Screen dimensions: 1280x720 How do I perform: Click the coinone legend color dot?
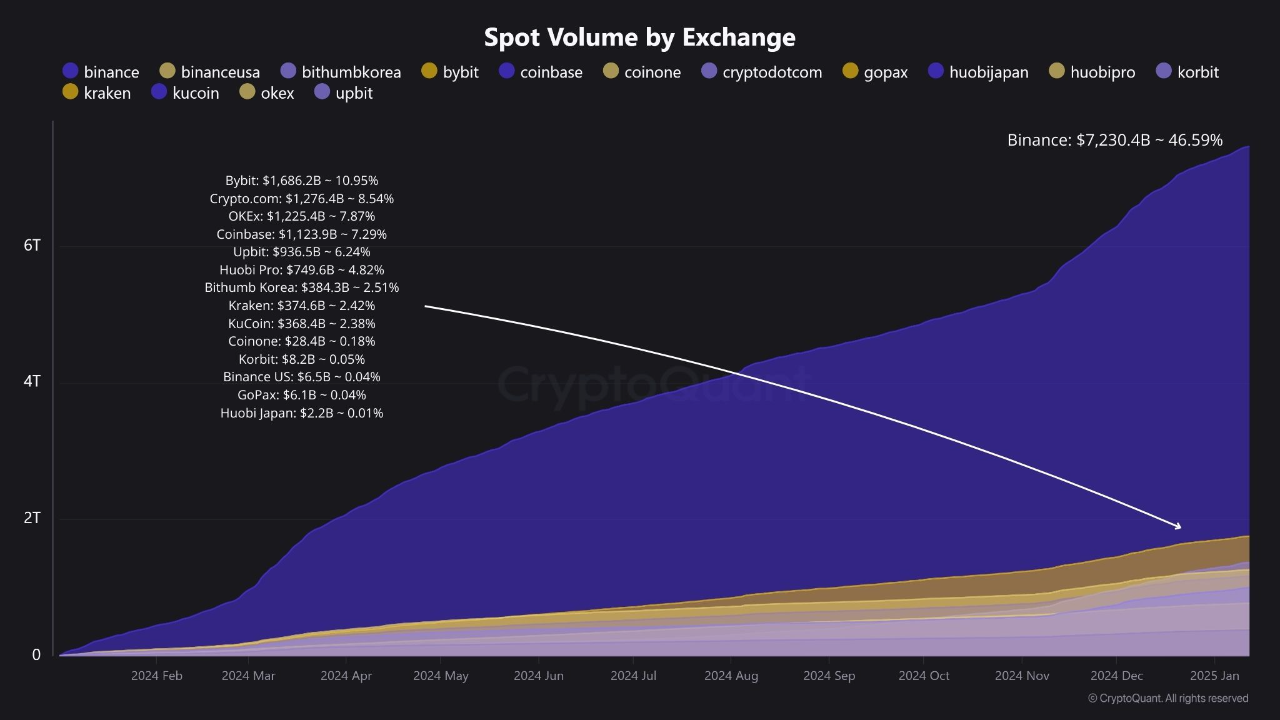pos(611,72)
